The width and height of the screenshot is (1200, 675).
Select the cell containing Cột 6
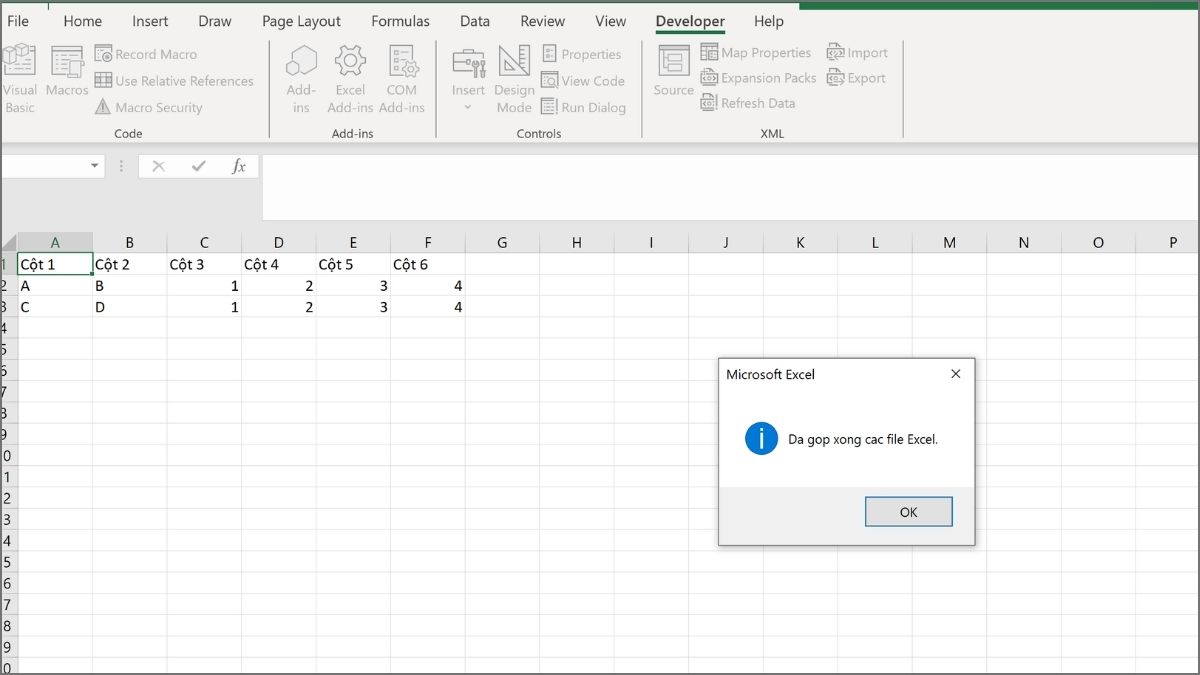tap(428, 264)
